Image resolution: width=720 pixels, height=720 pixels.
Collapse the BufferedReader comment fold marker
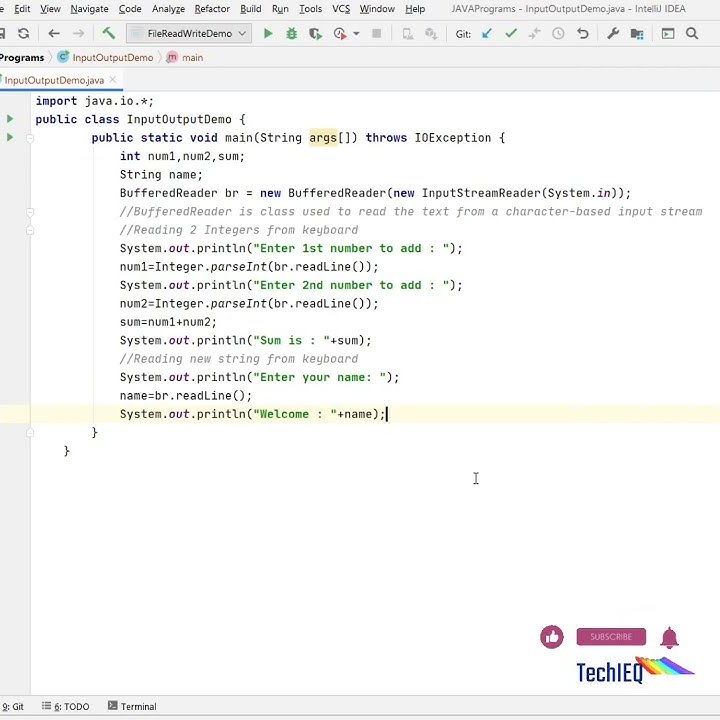30,212
